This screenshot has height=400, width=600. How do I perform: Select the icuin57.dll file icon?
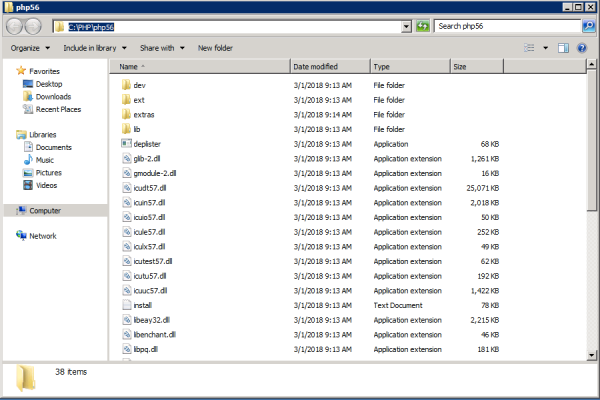pos(127,202)
